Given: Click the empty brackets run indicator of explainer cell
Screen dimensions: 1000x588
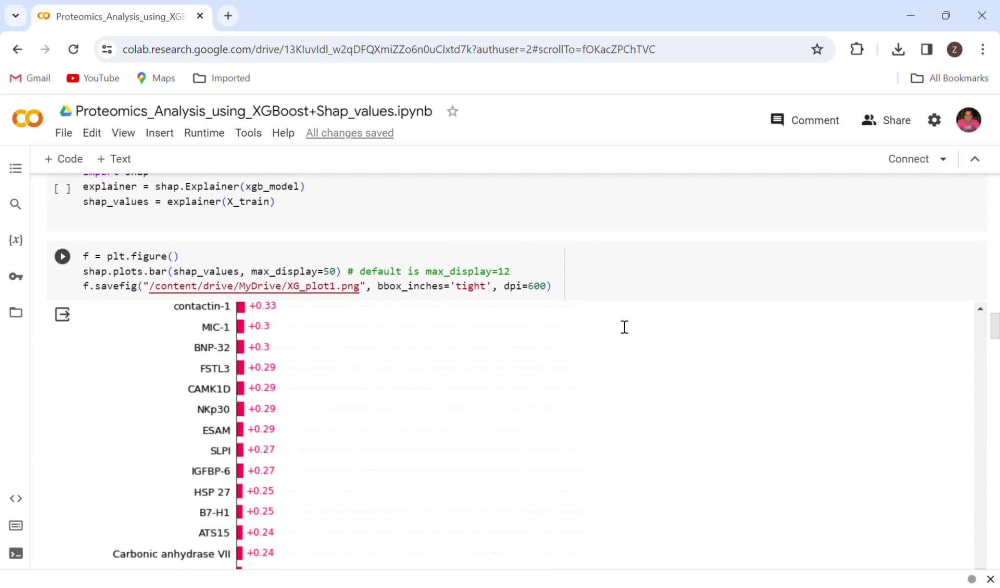Looking at the screenshot, I should point(62,188).
